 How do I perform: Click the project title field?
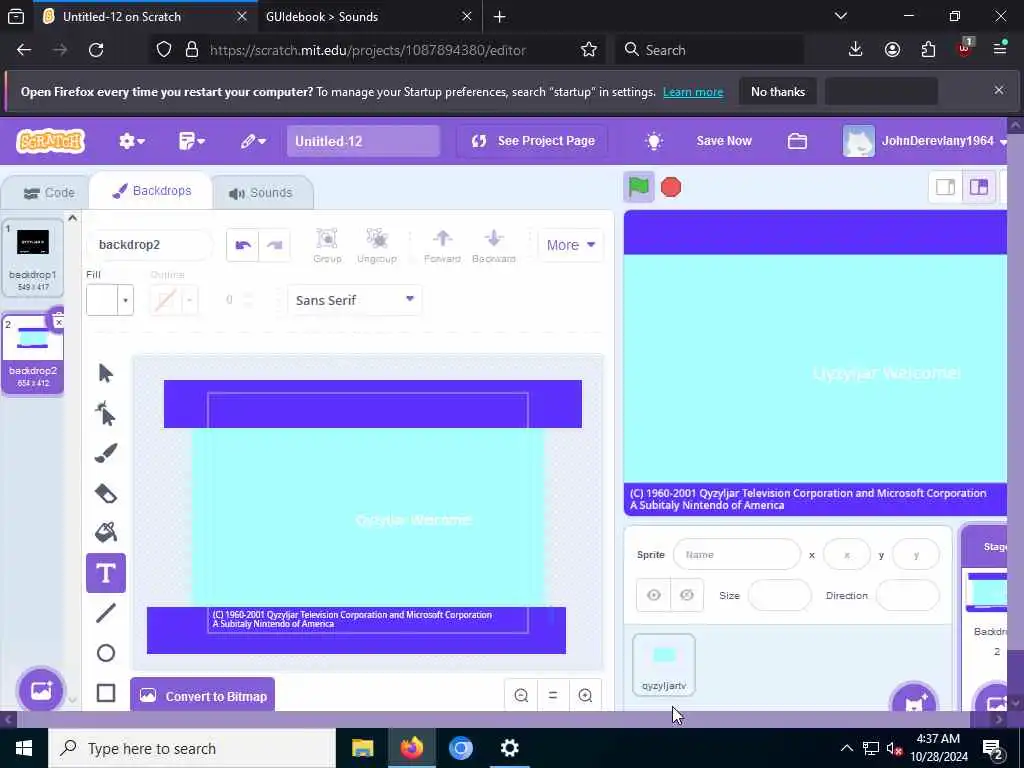pyautogui.click(x=363, y=141)
